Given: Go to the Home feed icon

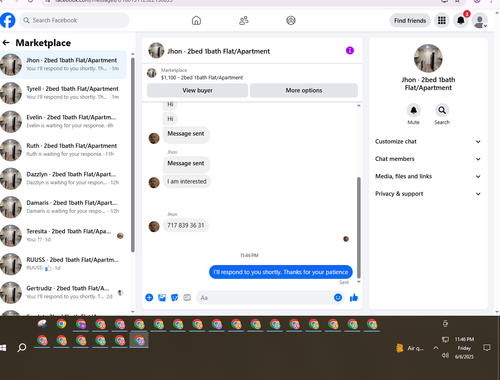Looking at the screenshot, I should pyautogui.click(x=196, y=21).
